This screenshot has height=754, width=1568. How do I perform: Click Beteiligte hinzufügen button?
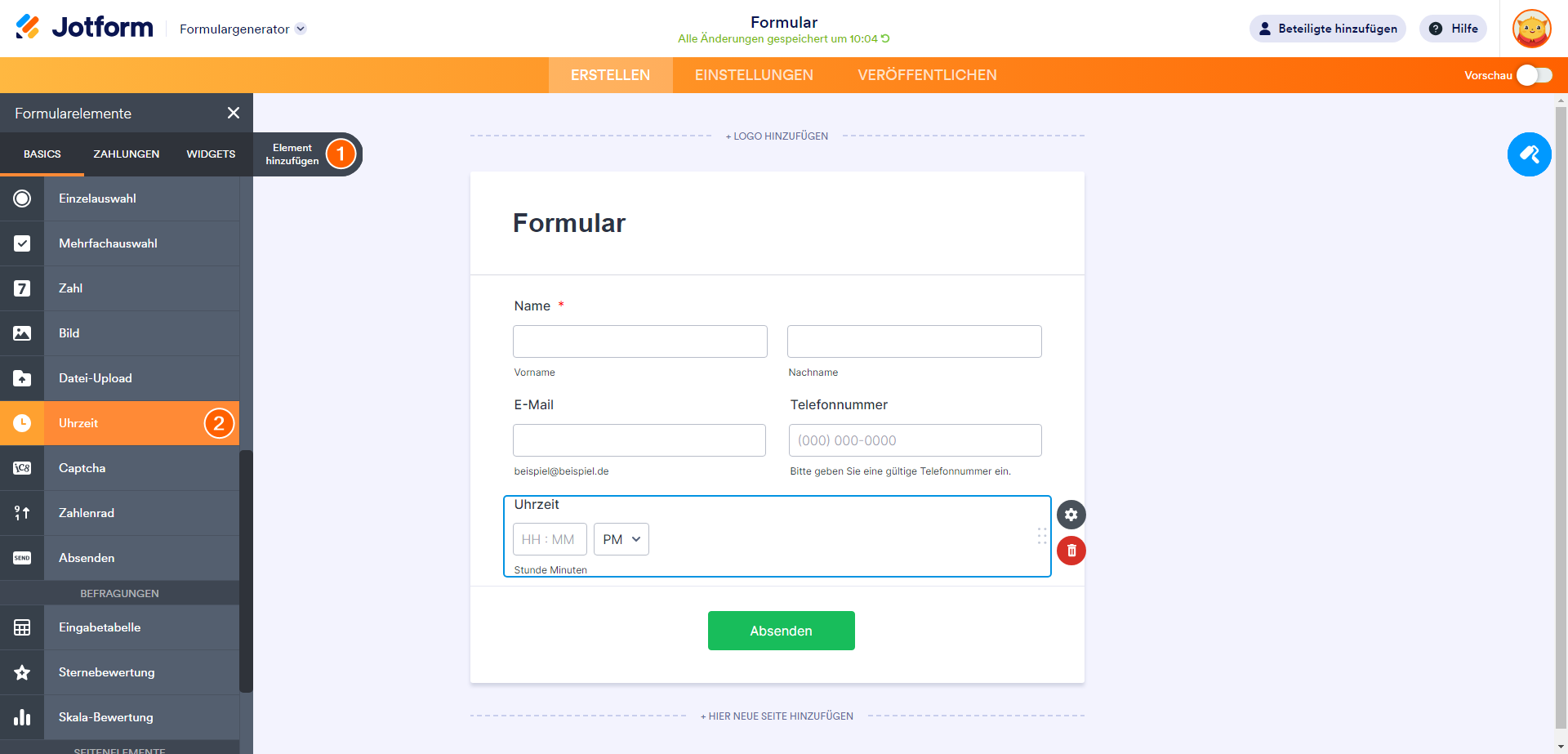(x=1327, y=29)
